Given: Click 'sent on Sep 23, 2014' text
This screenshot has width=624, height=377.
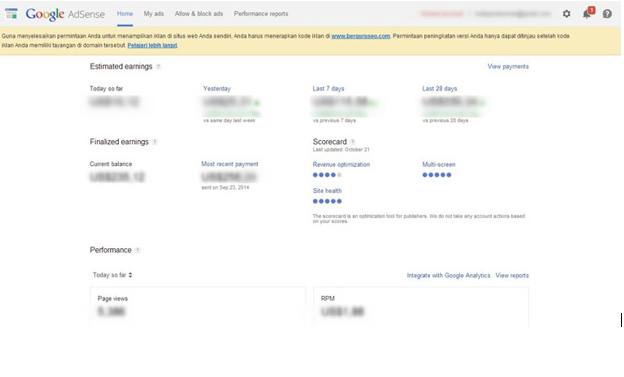Looking at the screenshot, I should (x=225, y=188).
